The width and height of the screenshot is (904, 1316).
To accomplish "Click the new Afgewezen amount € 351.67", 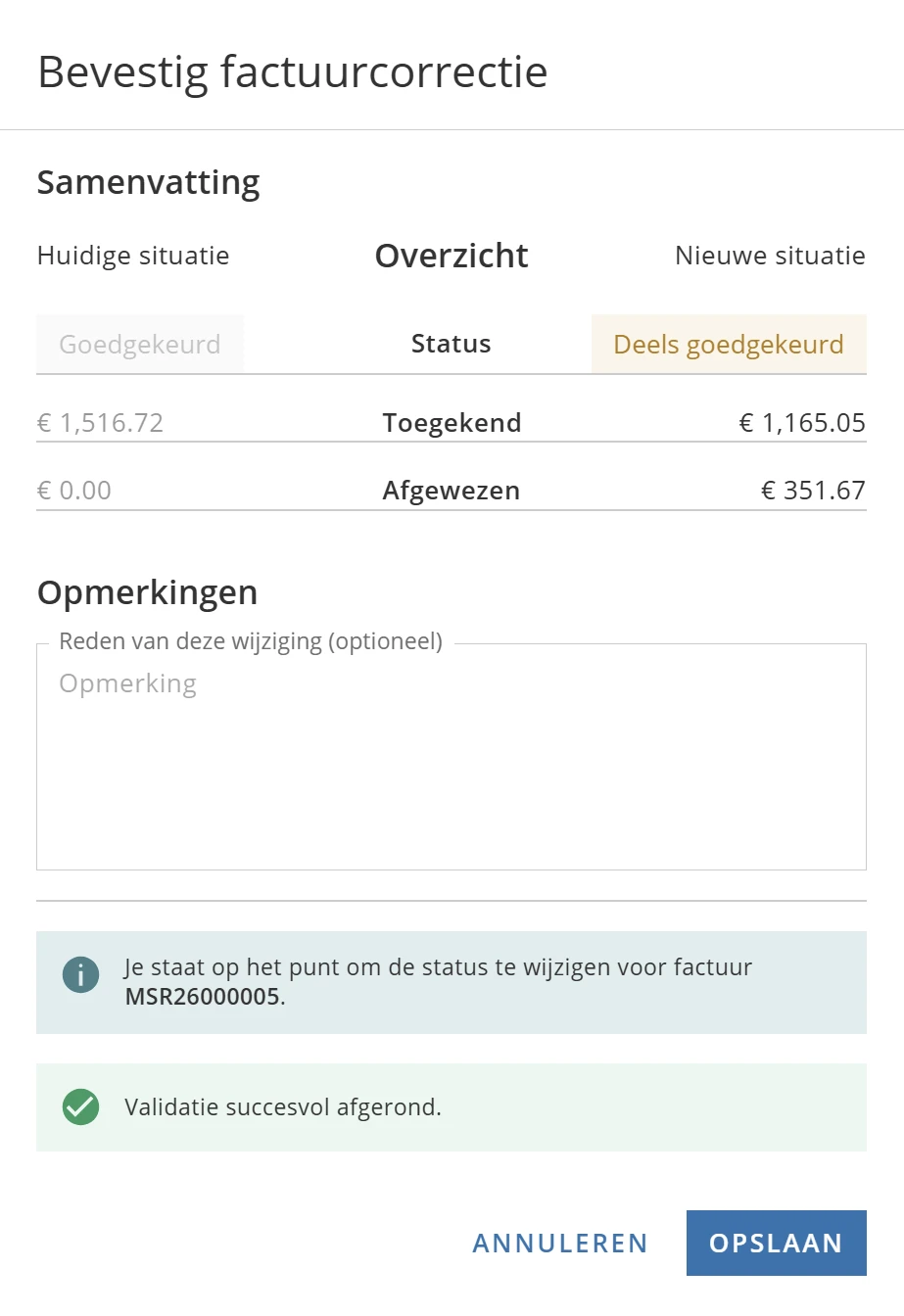I will [813, 491].
